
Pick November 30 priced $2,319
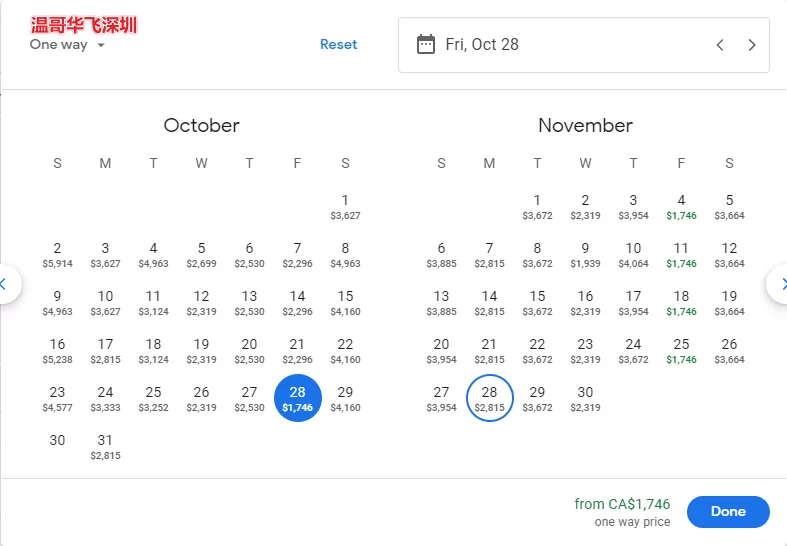click(x=585, y=399)
